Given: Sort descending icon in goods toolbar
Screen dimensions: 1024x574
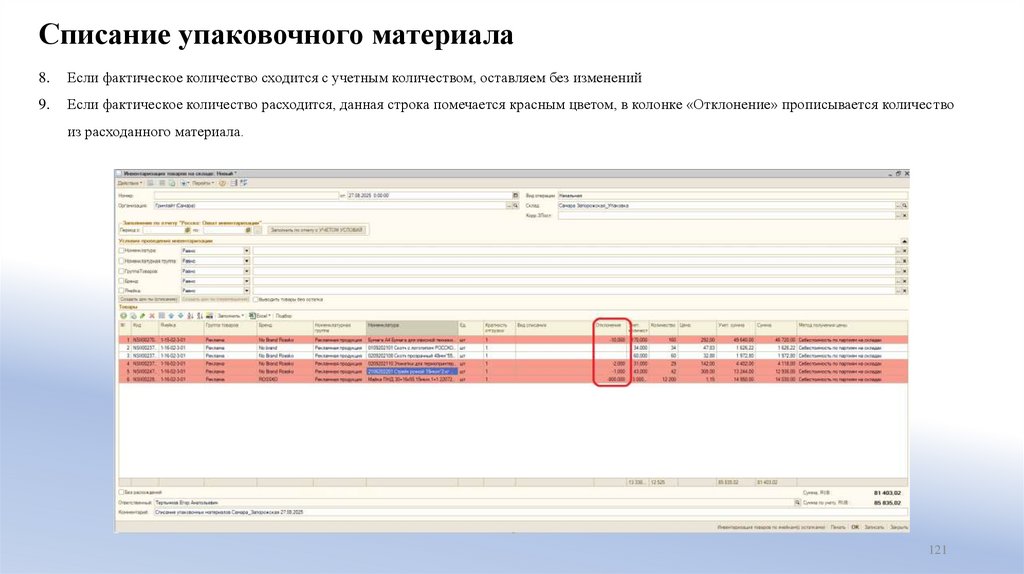Looking at the screenshot, I should click(200, 315).
